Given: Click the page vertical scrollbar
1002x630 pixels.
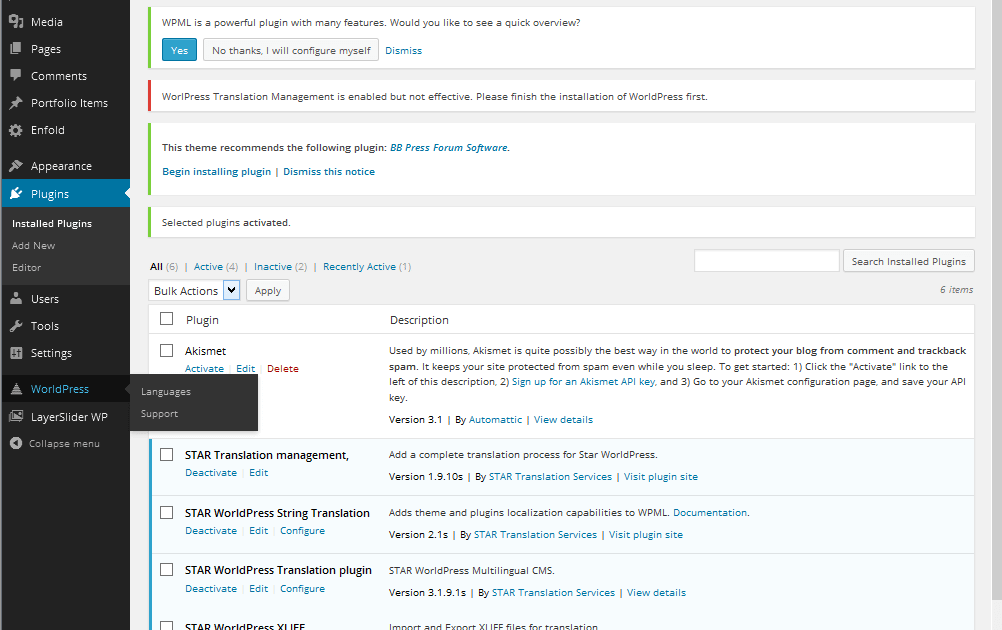Looking at the screenshot, I should 997,300.
